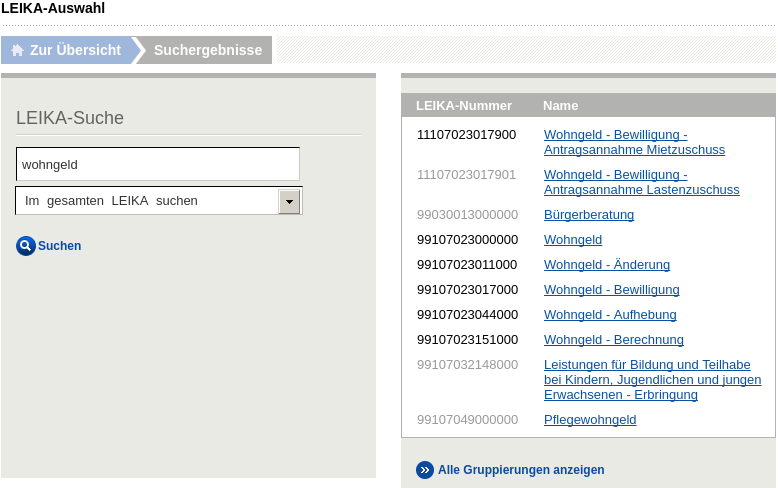Open Leistungen für Bildung und Teilhabe link
The image size is (778, 488).
coord(652,379)
